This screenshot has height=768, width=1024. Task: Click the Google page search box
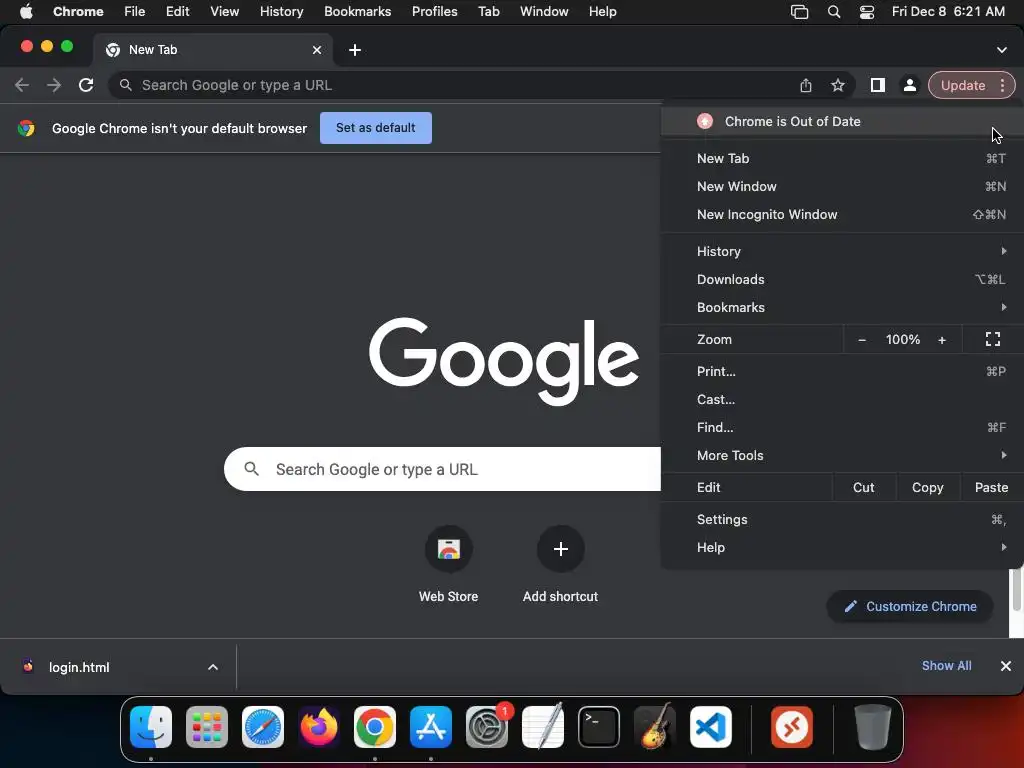442,470
